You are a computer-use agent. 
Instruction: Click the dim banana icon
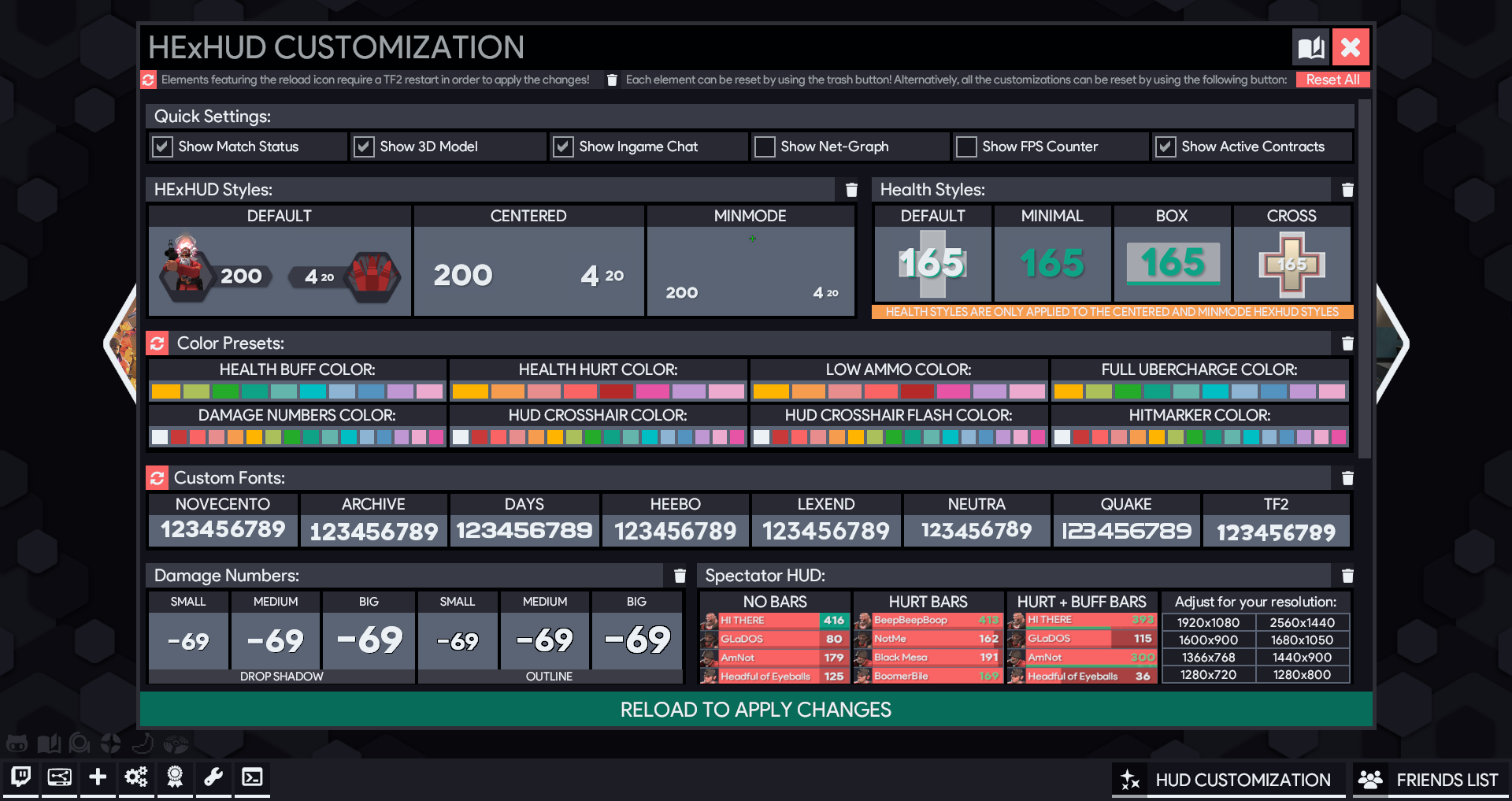coord(143,743)
